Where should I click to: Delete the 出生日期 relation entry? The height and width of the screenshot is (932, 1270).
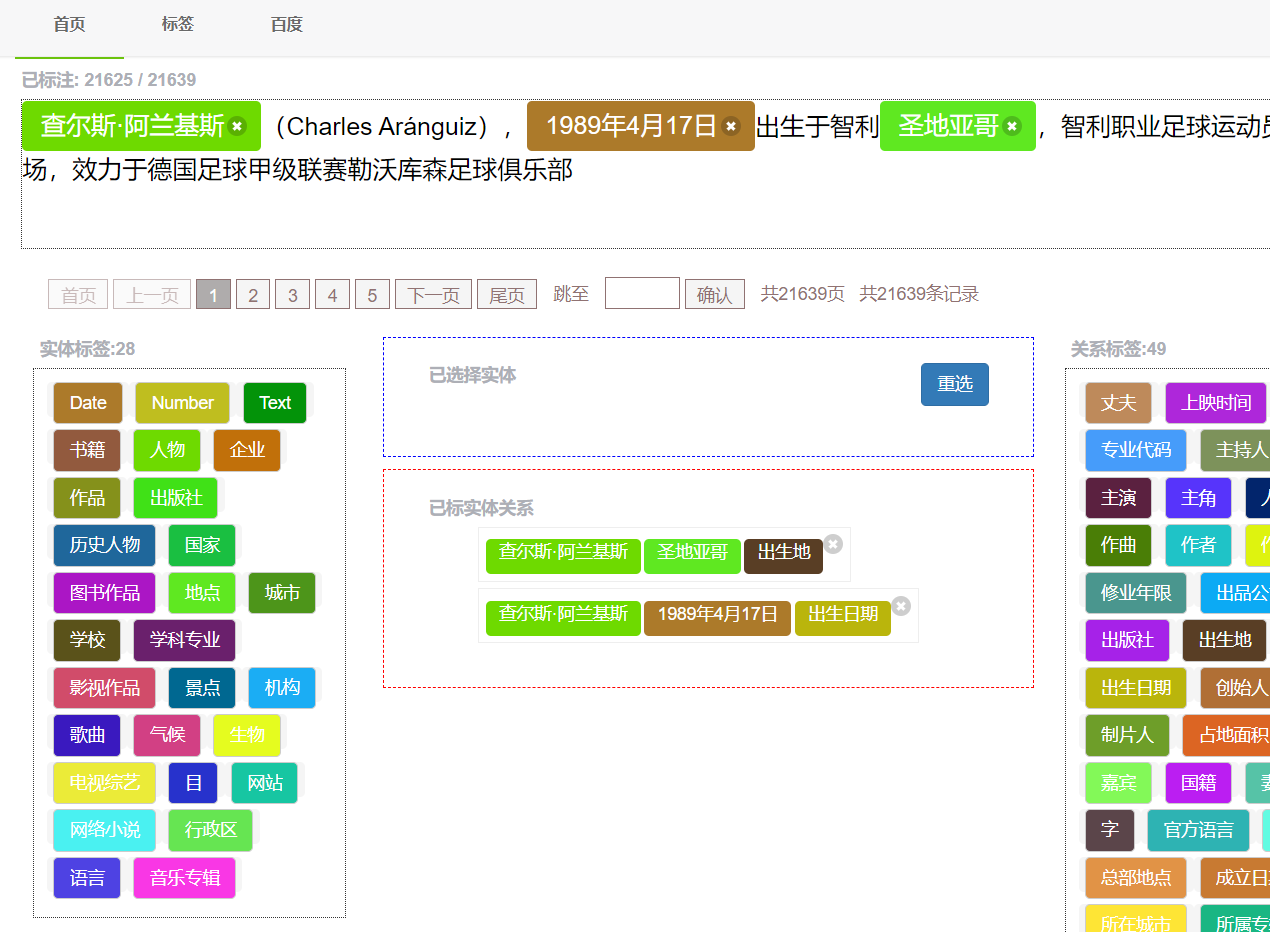point(901,606)
